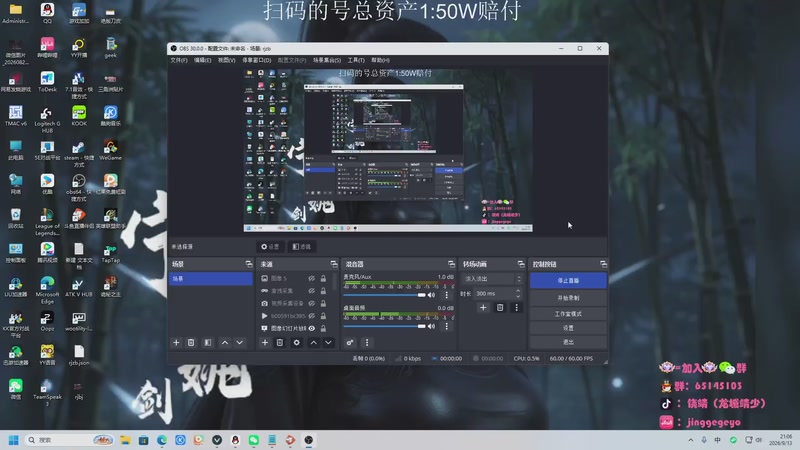Toggle visibility eye of 游戏采集 source
The width and height of the screenshot is (800, 450).
click(x=311, y=291)
